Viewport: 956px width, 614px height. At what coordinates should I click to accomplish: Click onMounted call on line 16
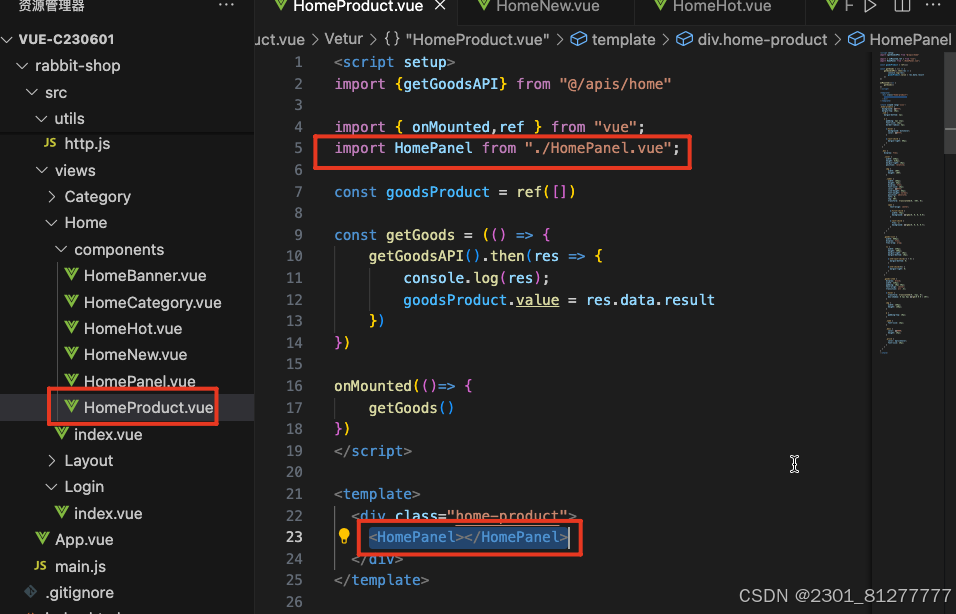[373, 386]
